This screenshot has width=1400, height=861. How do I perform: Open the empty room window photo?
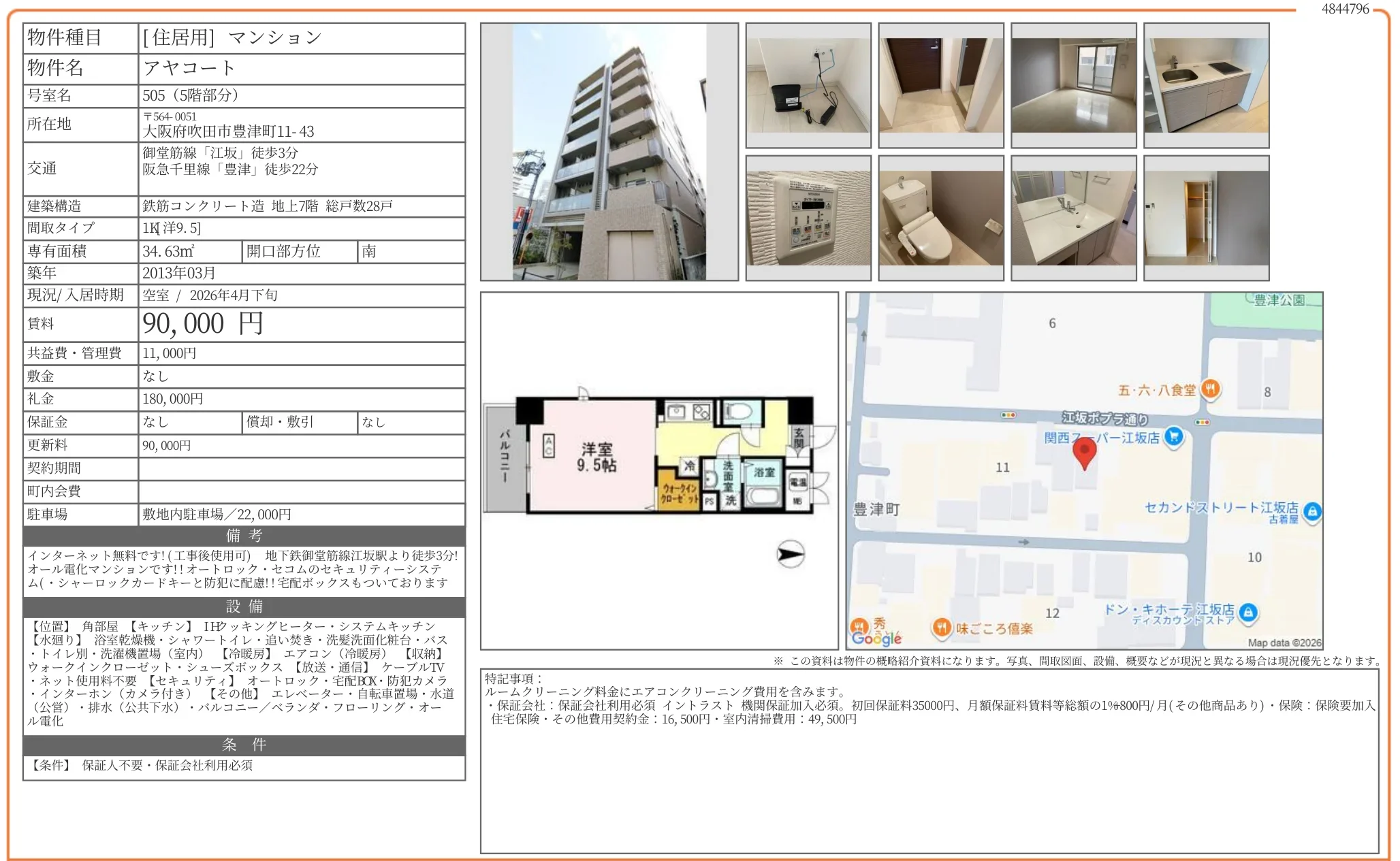point(1073,85)
